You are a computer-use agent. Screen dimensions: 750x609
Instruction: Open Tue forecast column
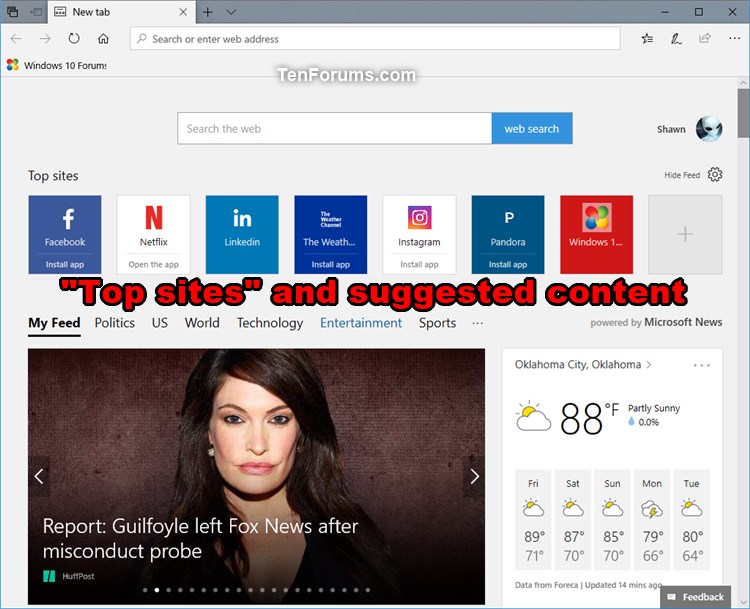692,520
